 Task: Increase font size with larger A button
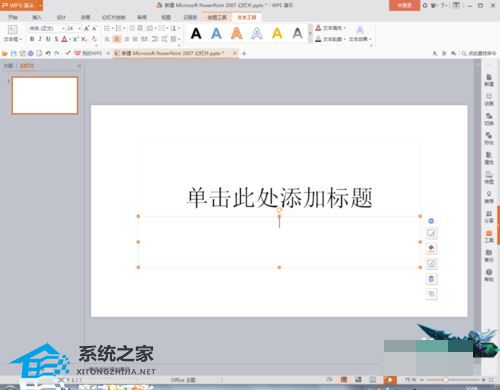click(x=87, y=28)
